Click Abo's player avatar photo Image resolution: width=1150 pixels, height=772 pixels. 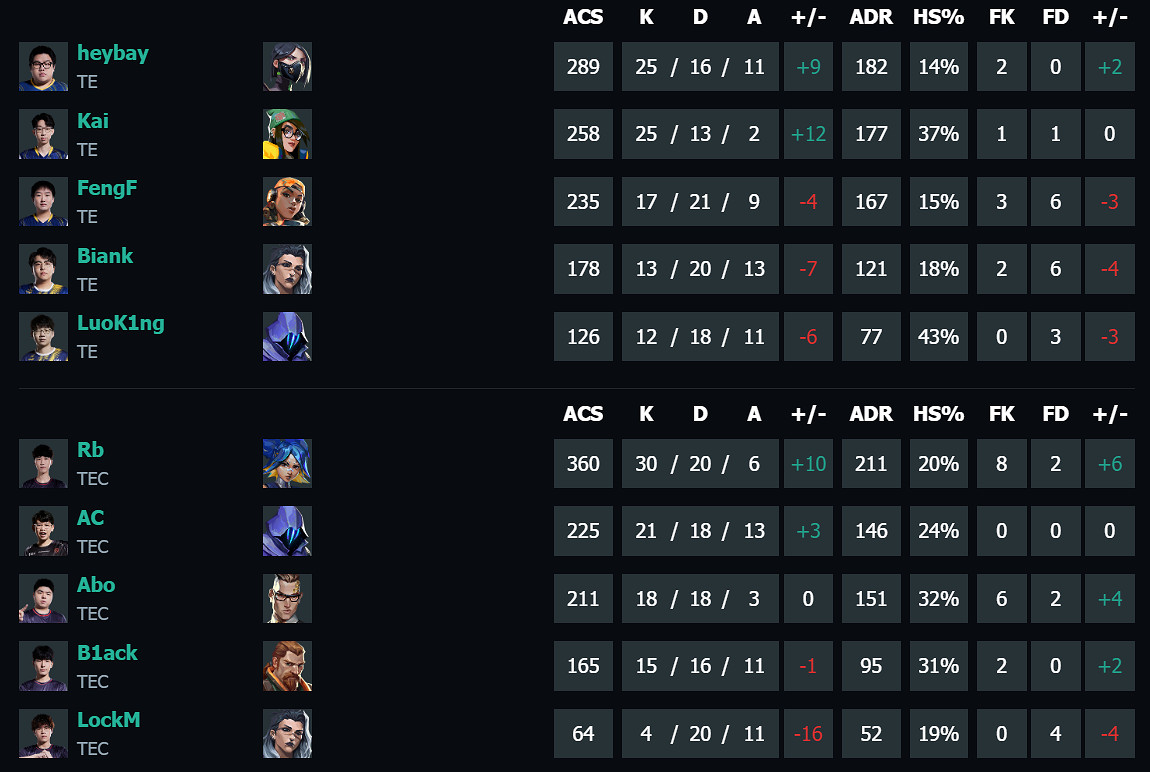43,598
